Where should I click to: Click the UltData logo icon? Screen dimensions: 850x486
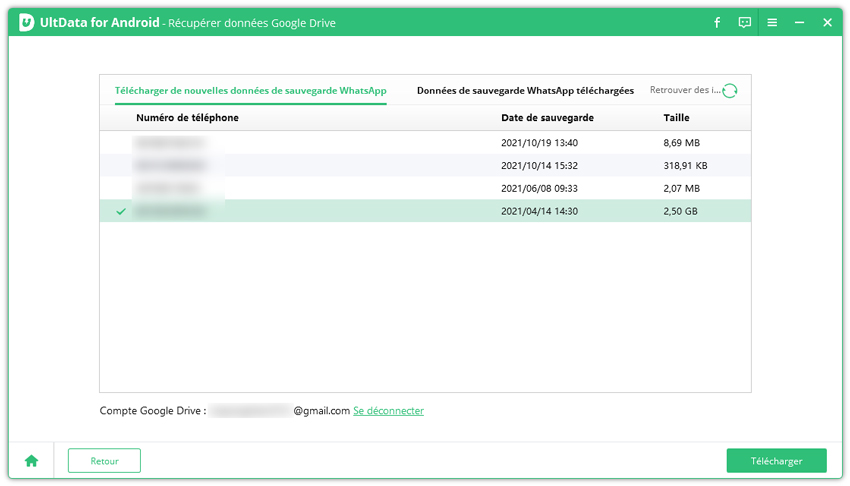point(27,23)
